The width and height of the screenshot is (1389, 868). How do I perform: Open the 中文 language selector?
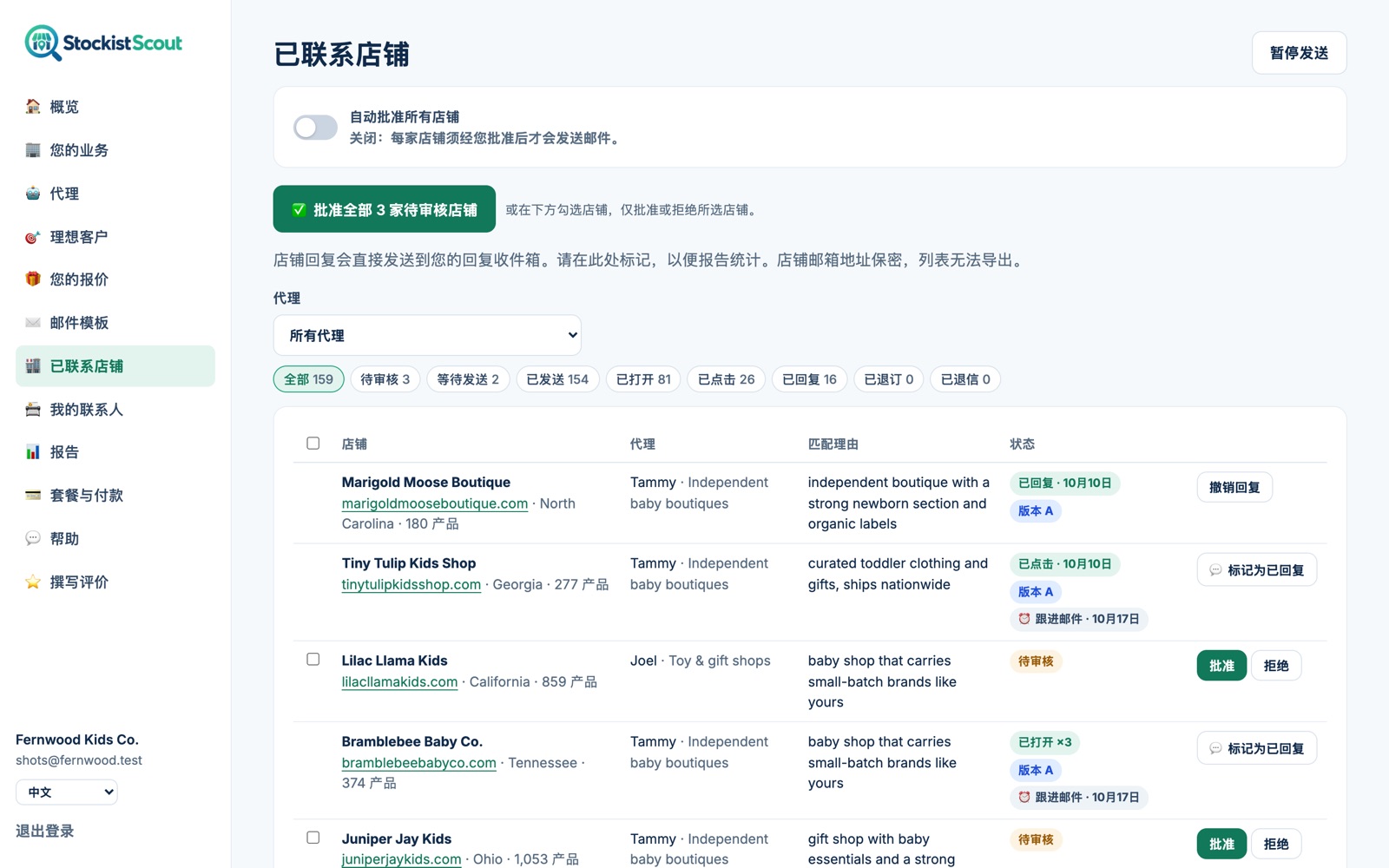coord(67,792)
